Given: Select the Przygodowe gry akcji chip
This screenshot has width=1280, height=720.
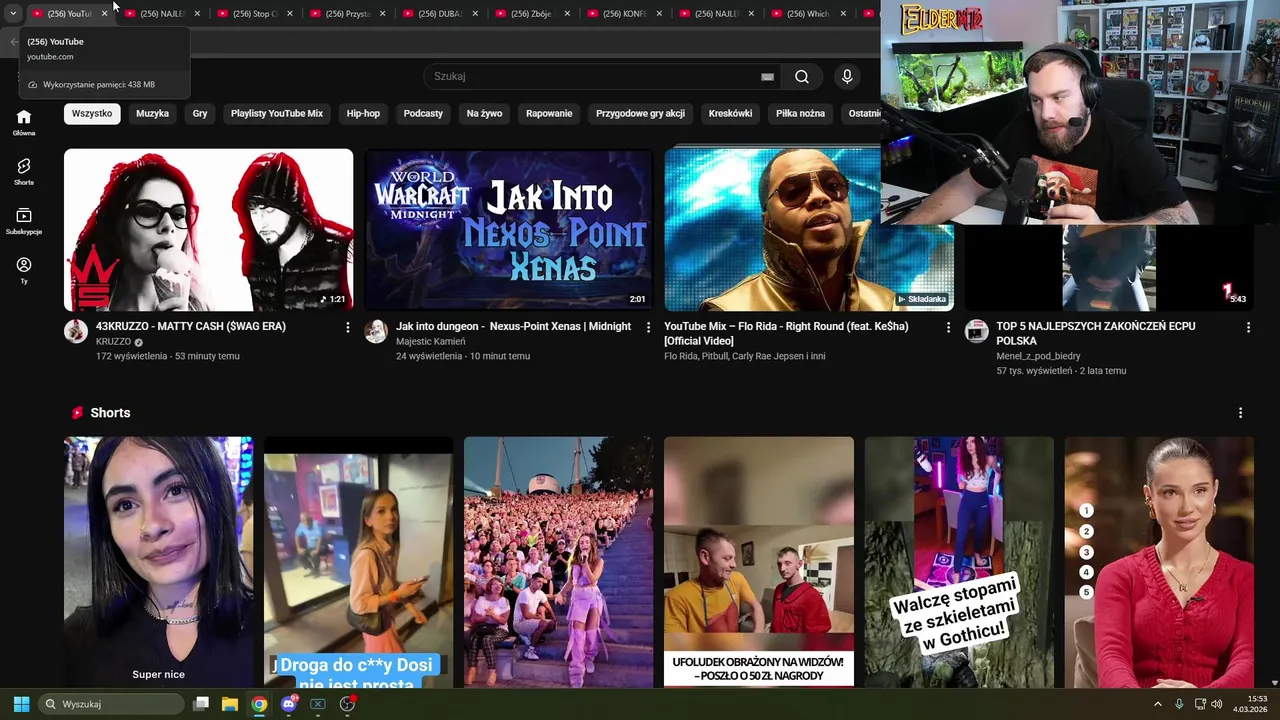Looking at the screenshot, I should (x=640, y=114).
